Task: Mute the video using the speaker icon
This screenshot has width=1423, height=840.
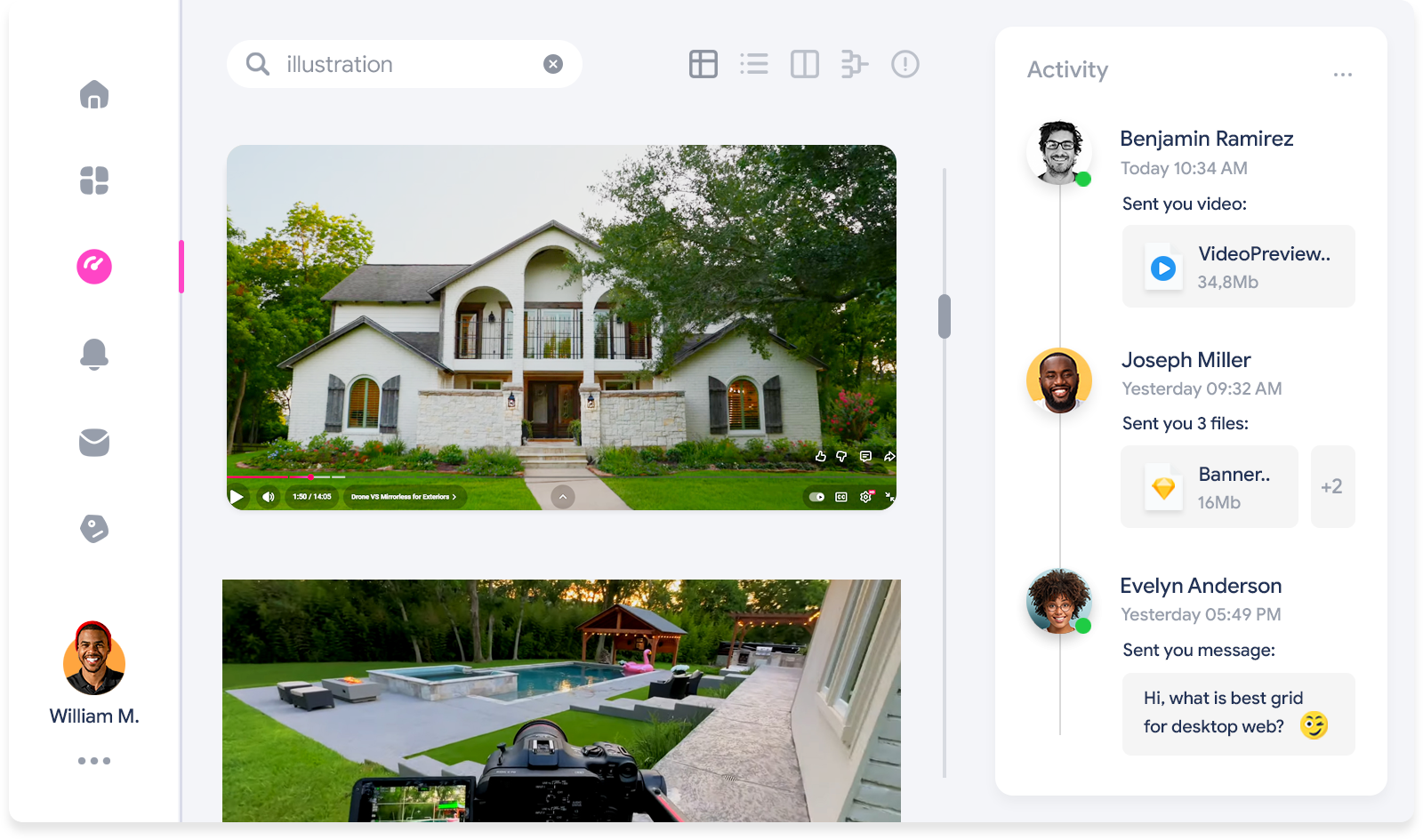Action: coord(268,497)
